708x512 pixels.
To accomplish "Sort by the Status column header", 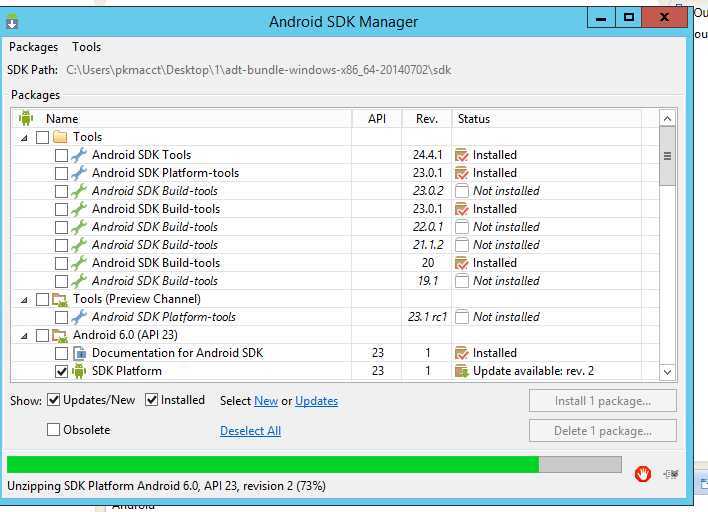I will [x=546, y=119].
